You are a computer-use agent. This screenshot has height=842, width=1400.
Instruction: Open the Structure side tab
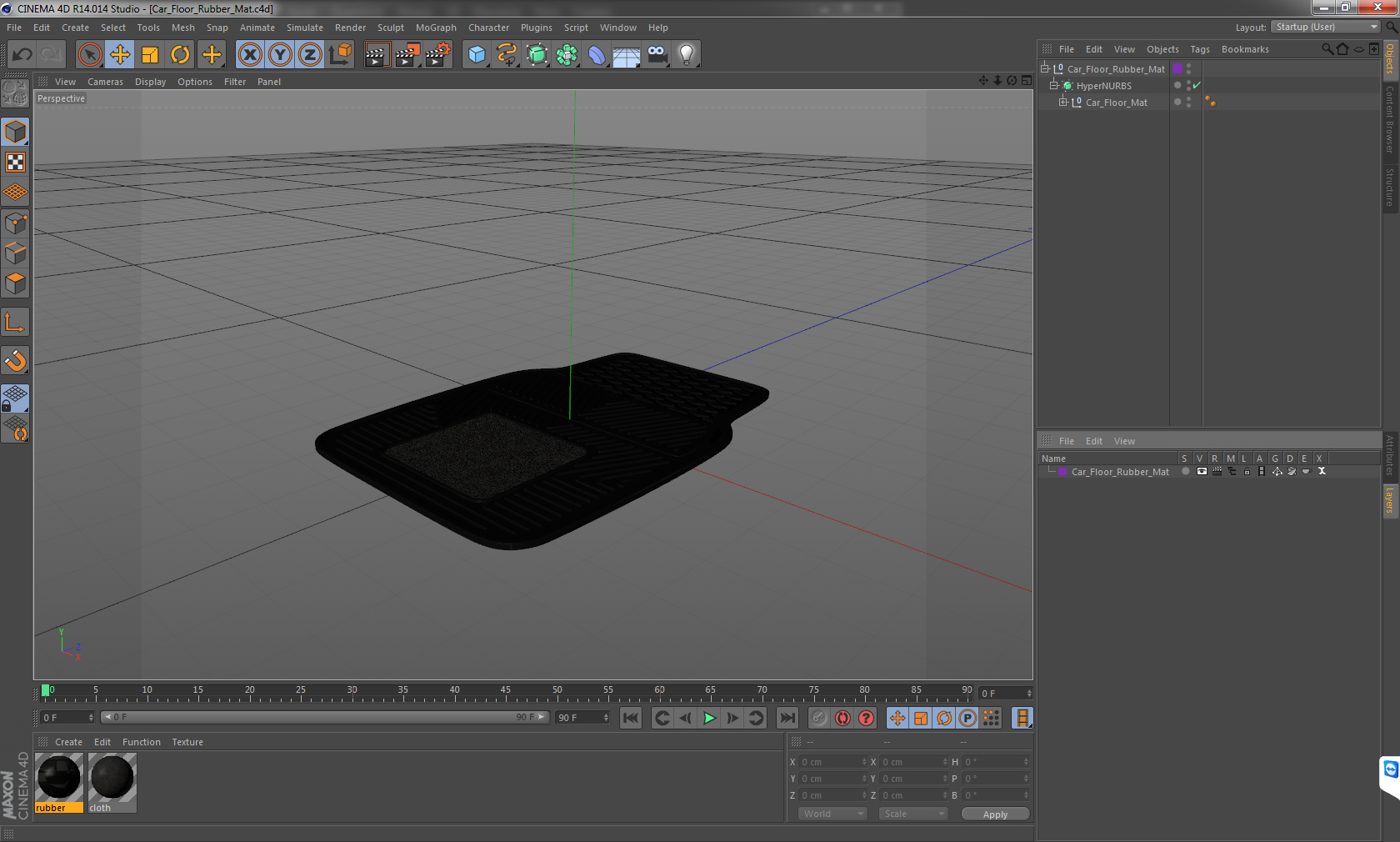tap(1390, 187)
